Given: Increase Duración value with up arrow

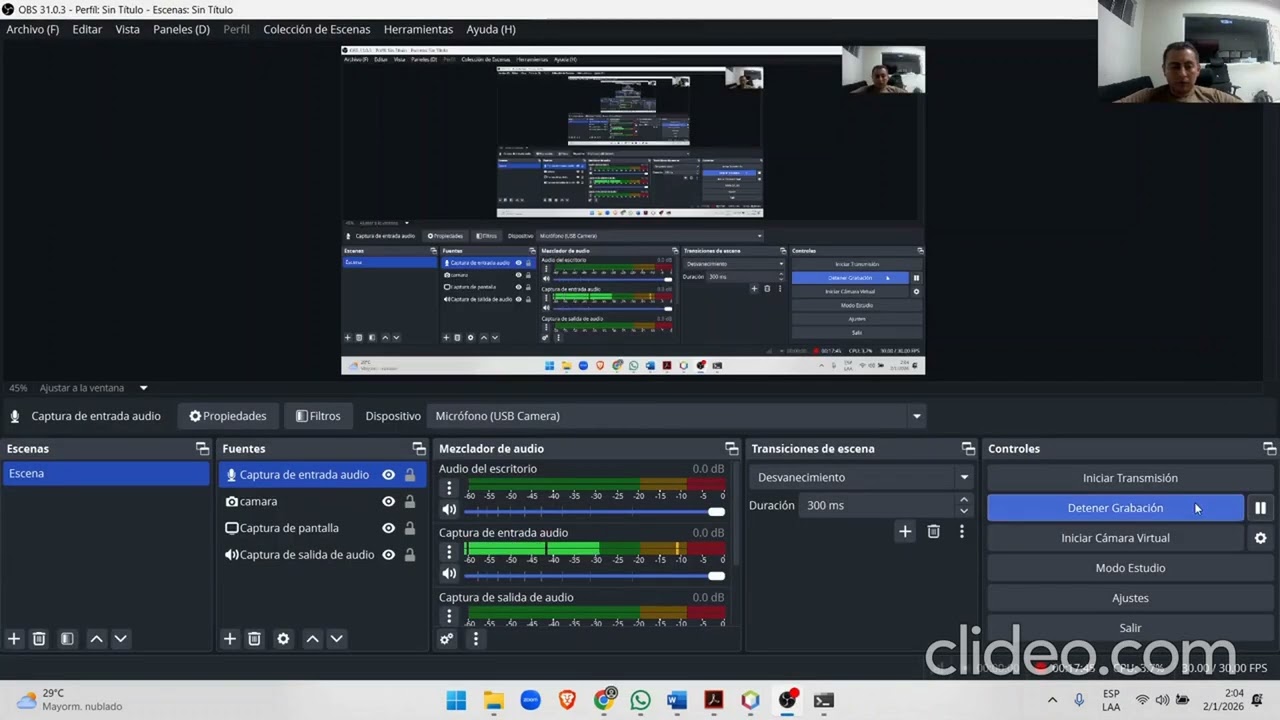Looking at the screenshot, I should (964, 500).
